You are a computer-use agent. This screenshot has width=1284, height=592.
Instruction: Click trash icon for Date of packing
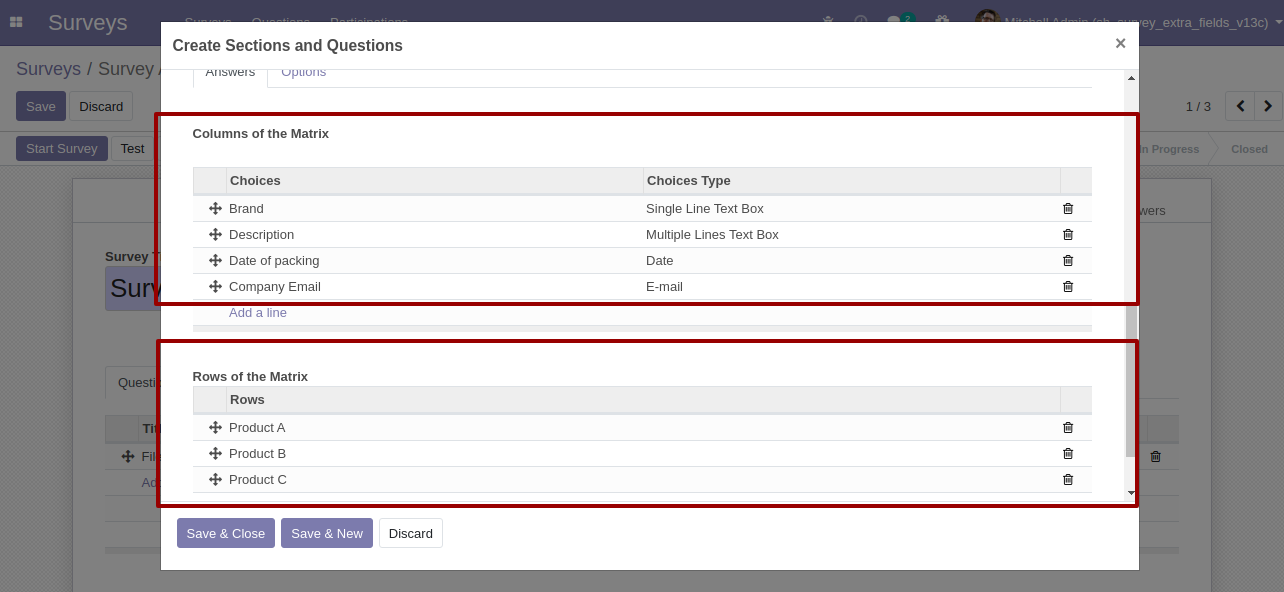1067,261
